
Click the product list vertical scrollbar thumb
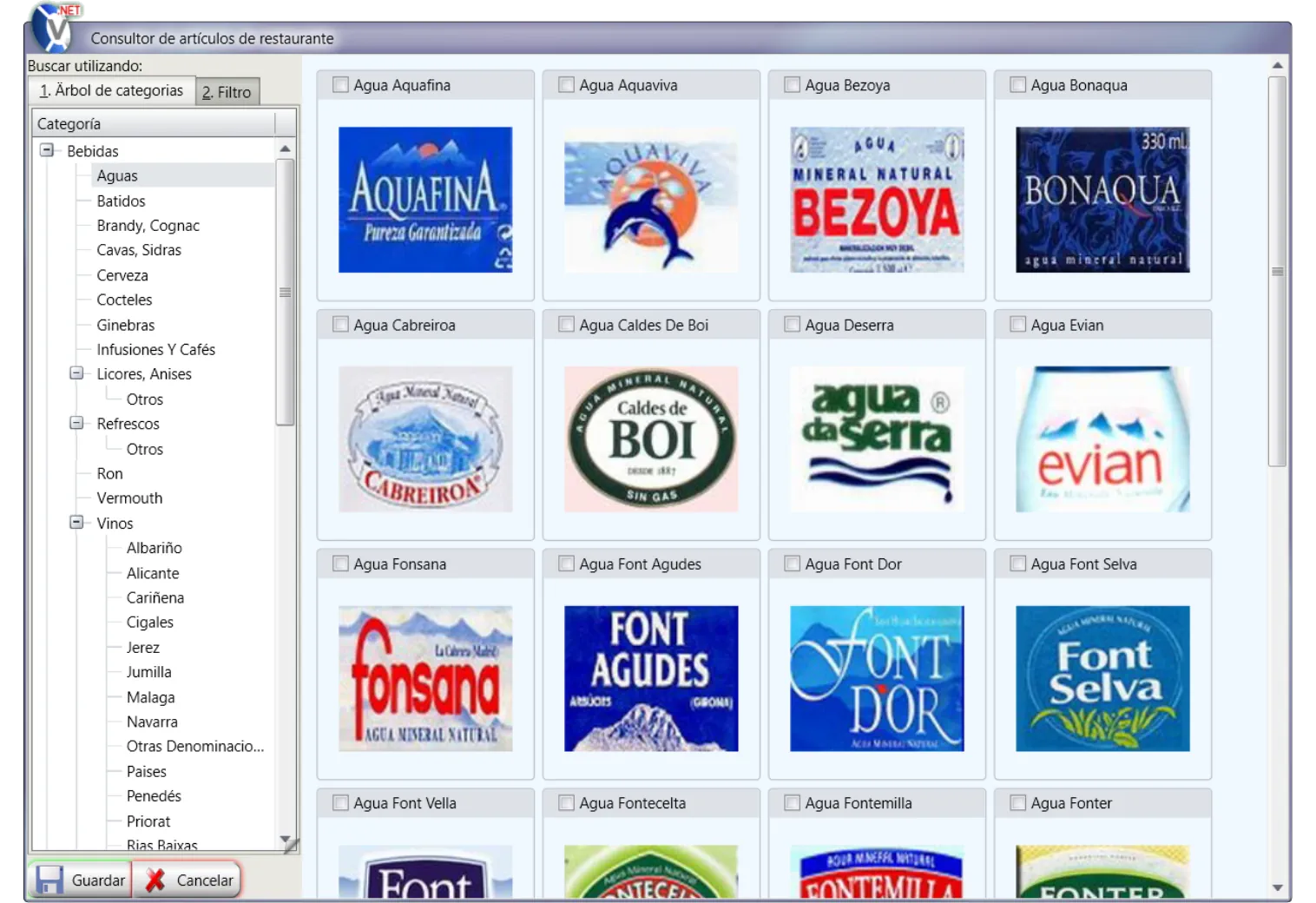[1276, 271]
